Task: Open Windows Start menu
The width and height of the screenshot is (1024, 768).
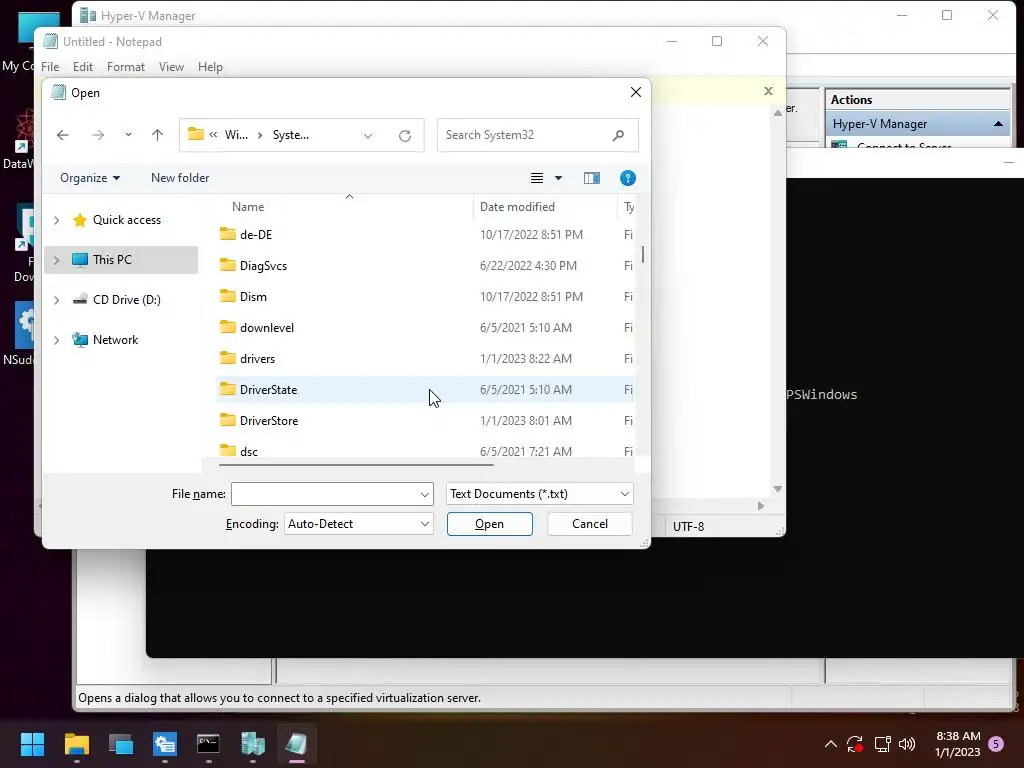Action: click(32, 744)
